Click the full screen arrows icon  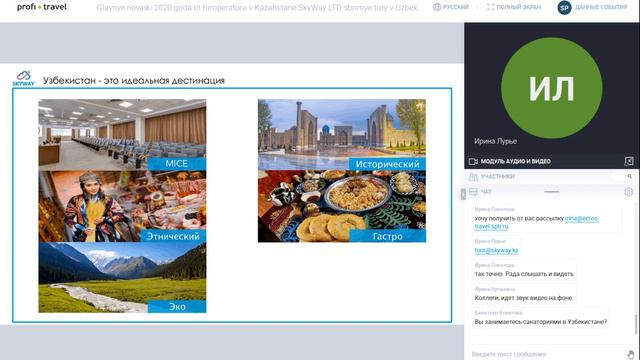point(490,7)
